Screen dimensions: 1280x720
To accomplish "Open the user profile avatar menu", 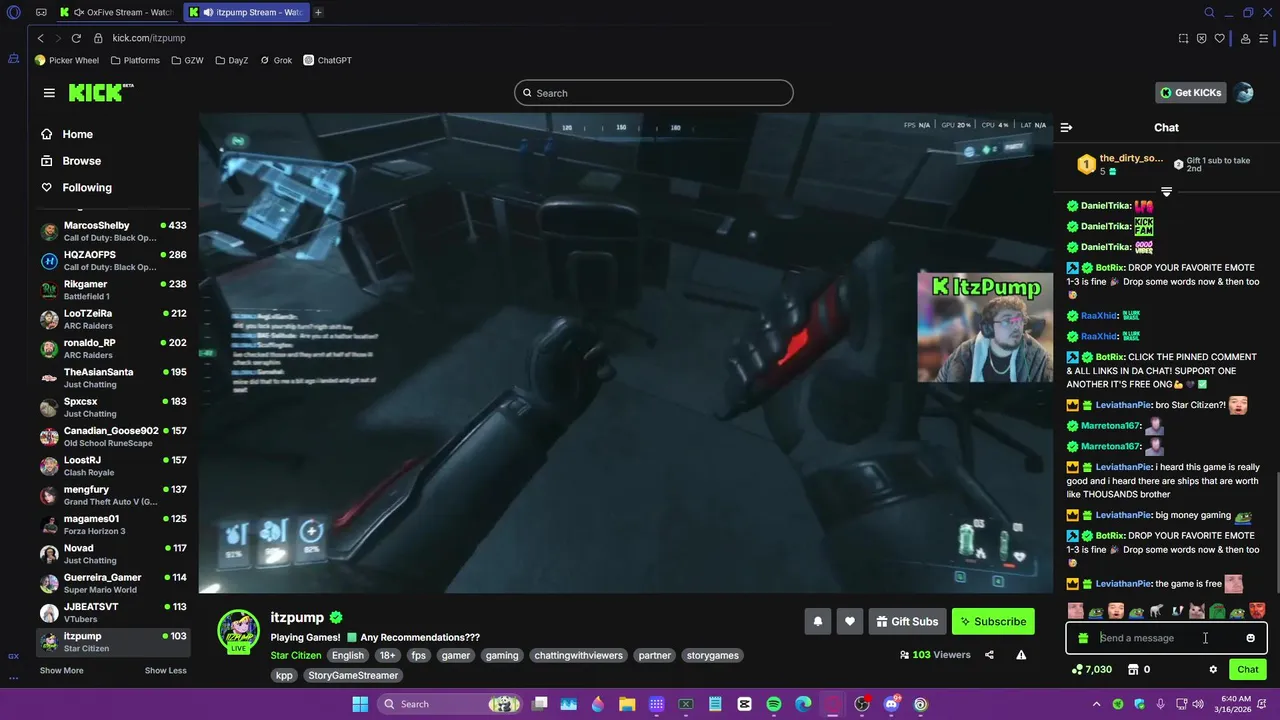I will tap(1245, 93).
